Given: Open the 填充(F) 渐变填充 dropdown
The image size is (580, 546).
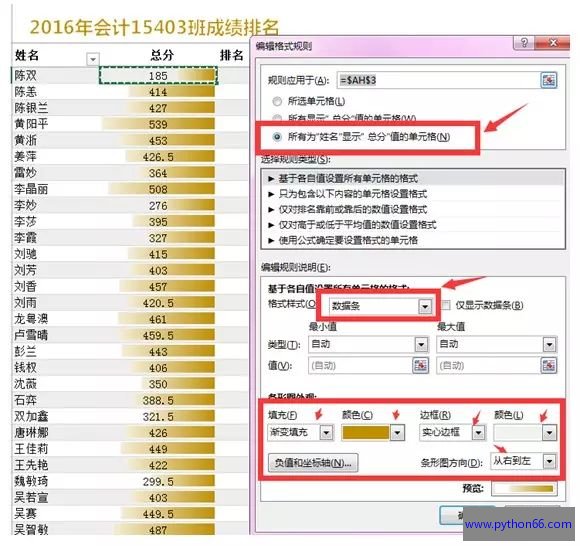Looking at the screenshot, I should pos(326,432).
